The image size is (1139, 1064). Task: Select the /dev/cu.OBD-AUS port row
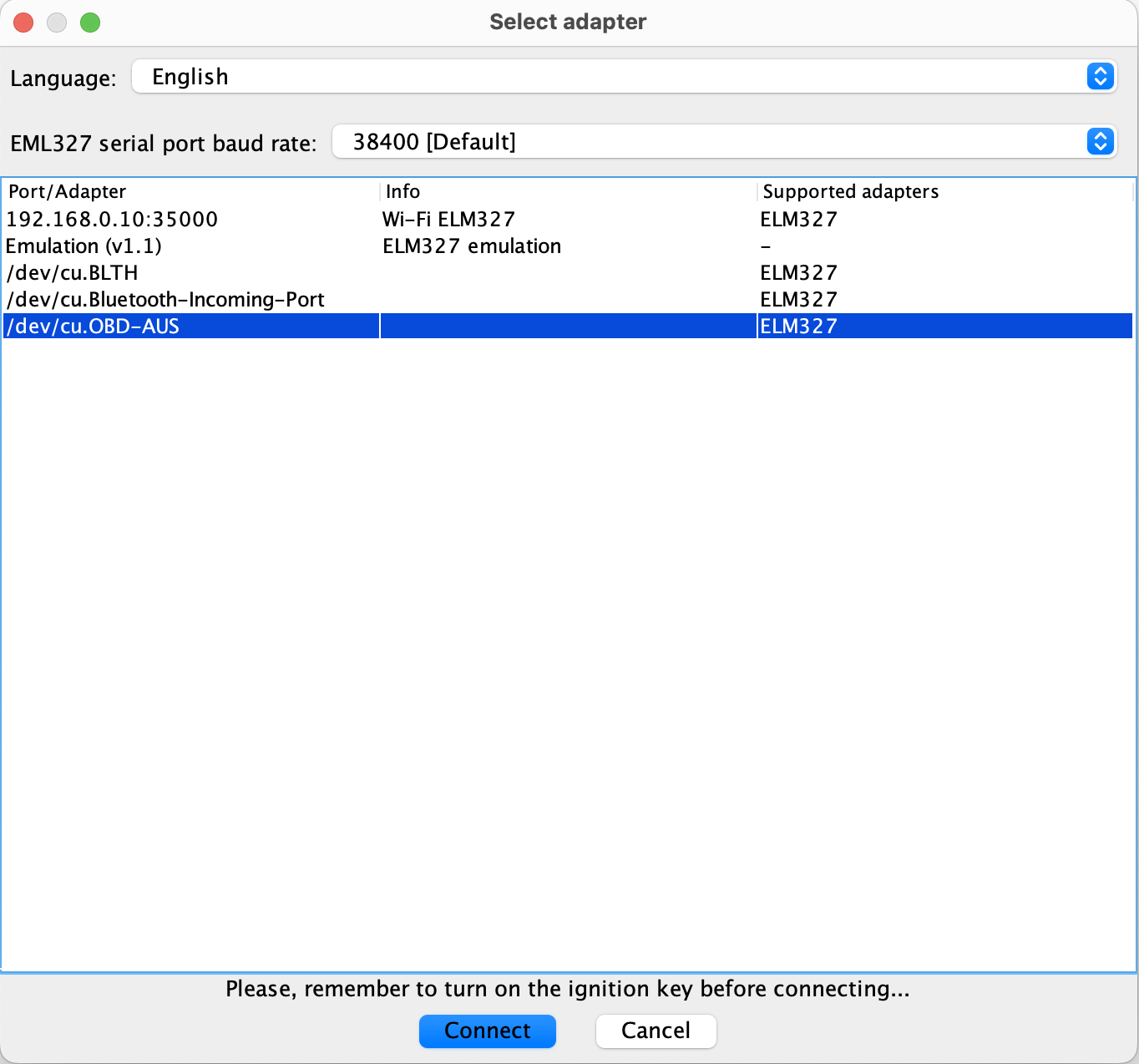click(x=568, y=326)
